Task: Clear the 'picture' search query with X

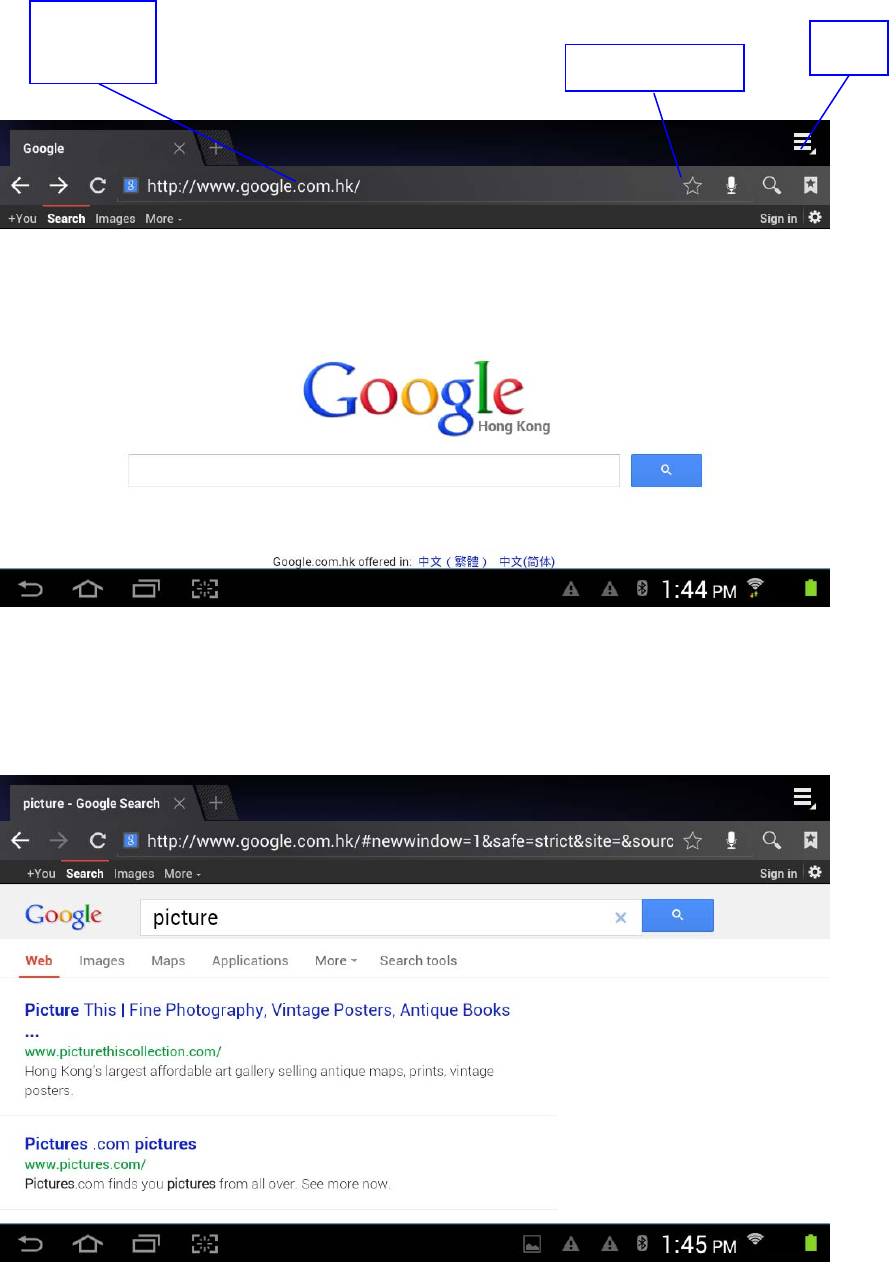Action: (x=621, y=917)
